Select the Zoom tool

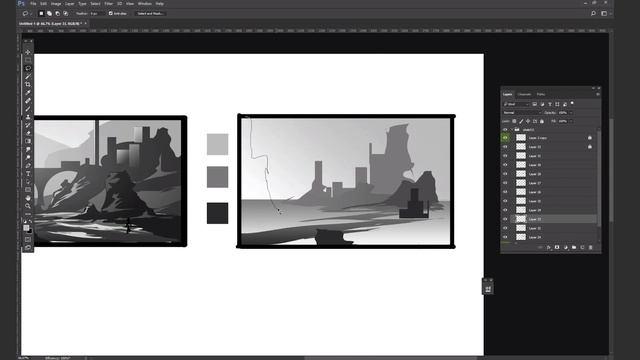(28, 206)
